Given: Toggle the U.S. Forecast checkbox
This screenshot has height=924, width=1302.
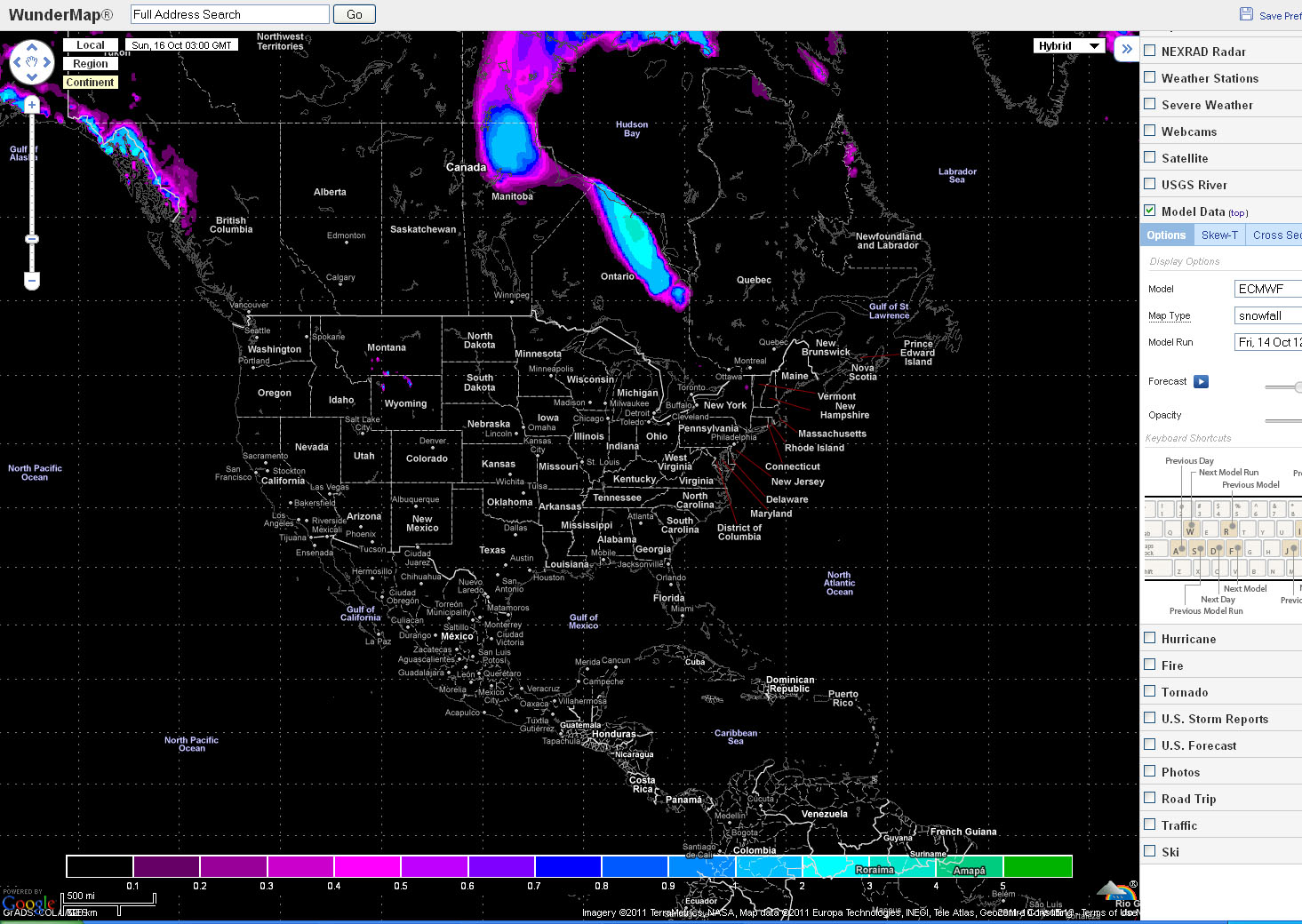Looking at the screenshot, I should 1150,745.
